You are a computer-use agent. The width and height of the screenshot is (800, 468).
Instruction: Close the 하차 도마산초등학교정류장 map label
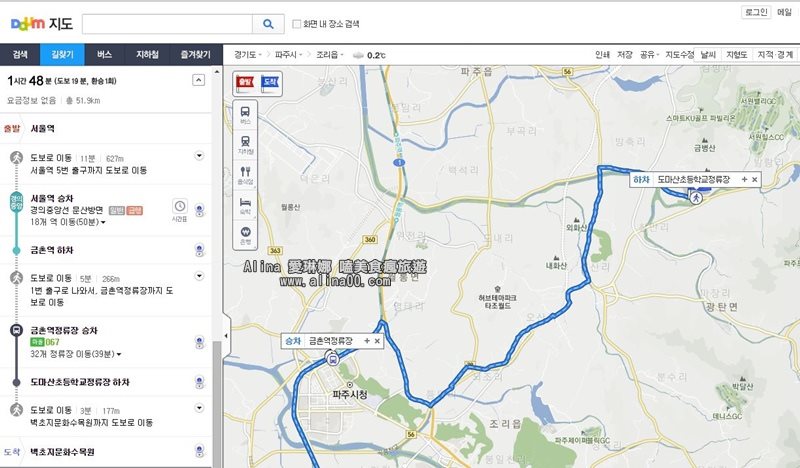pyautogui.click(x=755, y=180)
